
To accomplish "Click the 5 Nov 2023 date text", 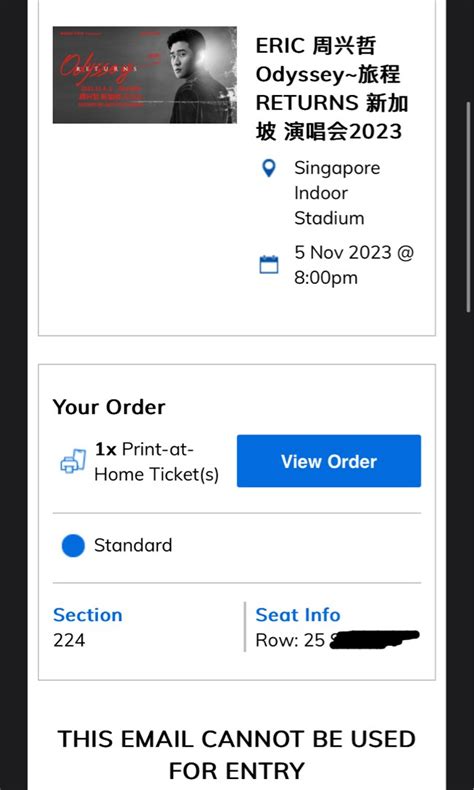I will pyautogui.click(x=354, y=265).
